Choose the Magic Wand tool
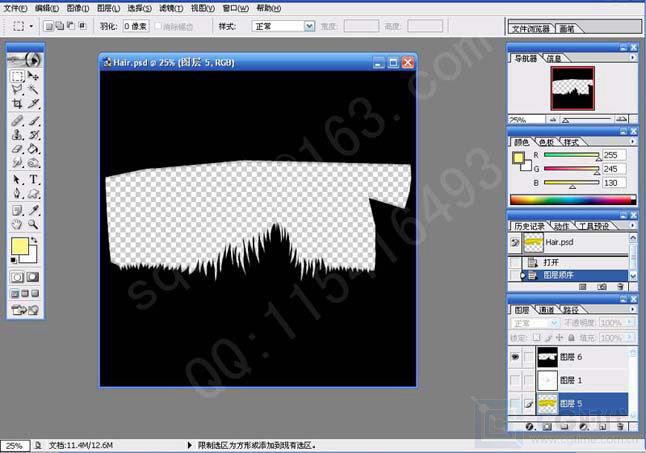646x453 pixels. click(x=33, y=90)
